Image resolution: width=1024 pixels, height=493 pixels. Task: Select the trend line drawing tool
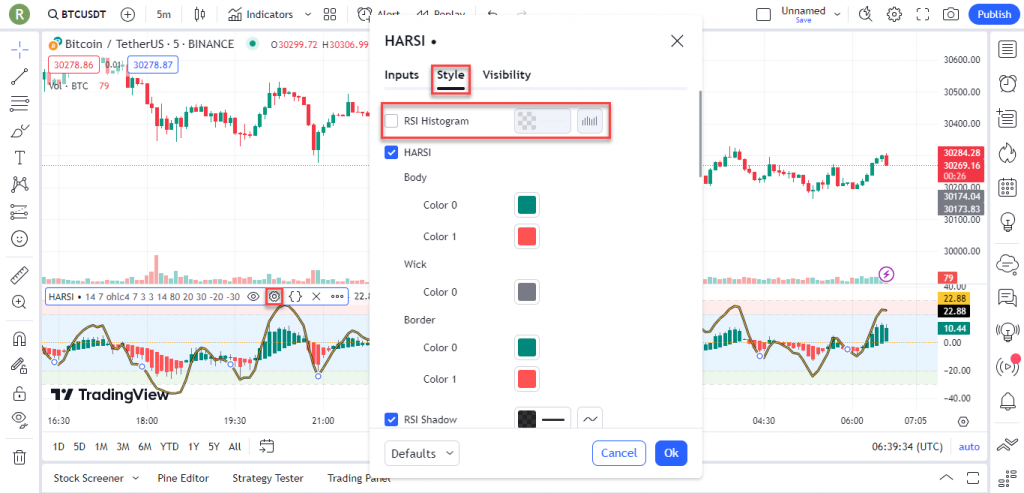pyautogui.click(x=19, y=77)
